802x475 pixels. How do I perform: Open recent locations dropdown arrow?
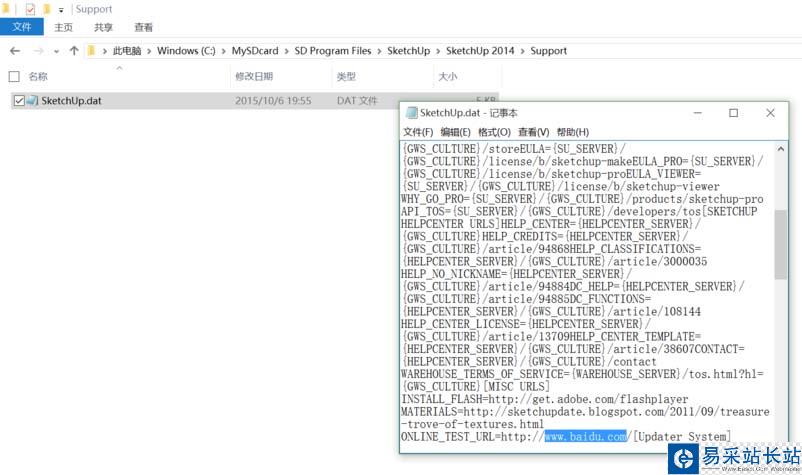56,51
